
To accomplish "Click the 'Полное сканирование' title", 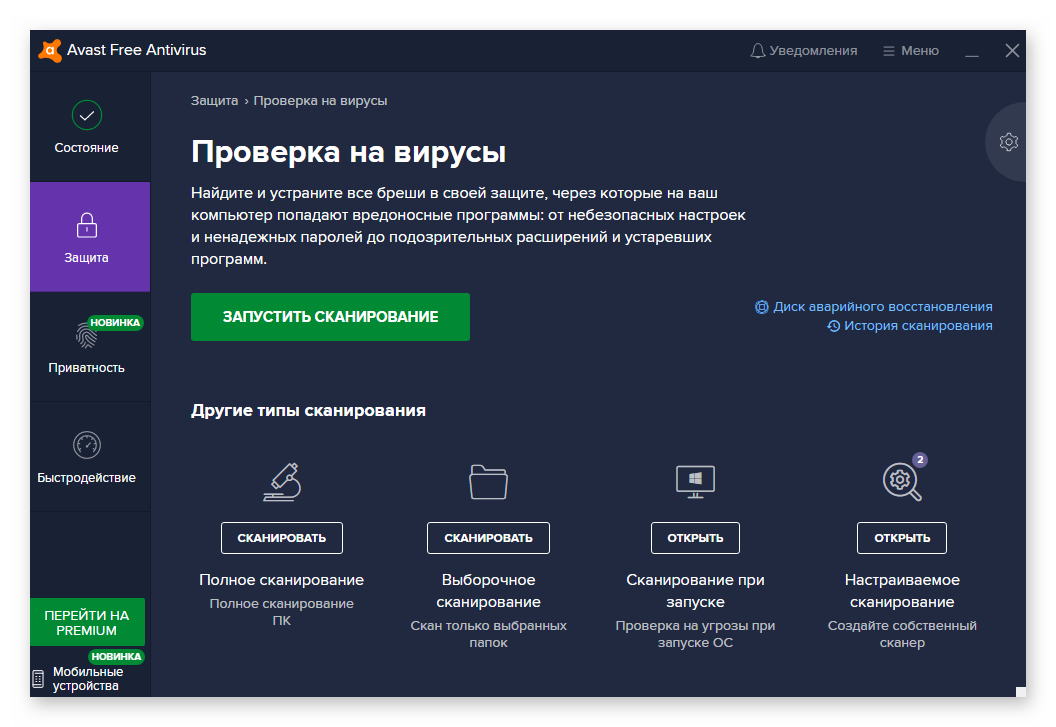I will 282,580.
